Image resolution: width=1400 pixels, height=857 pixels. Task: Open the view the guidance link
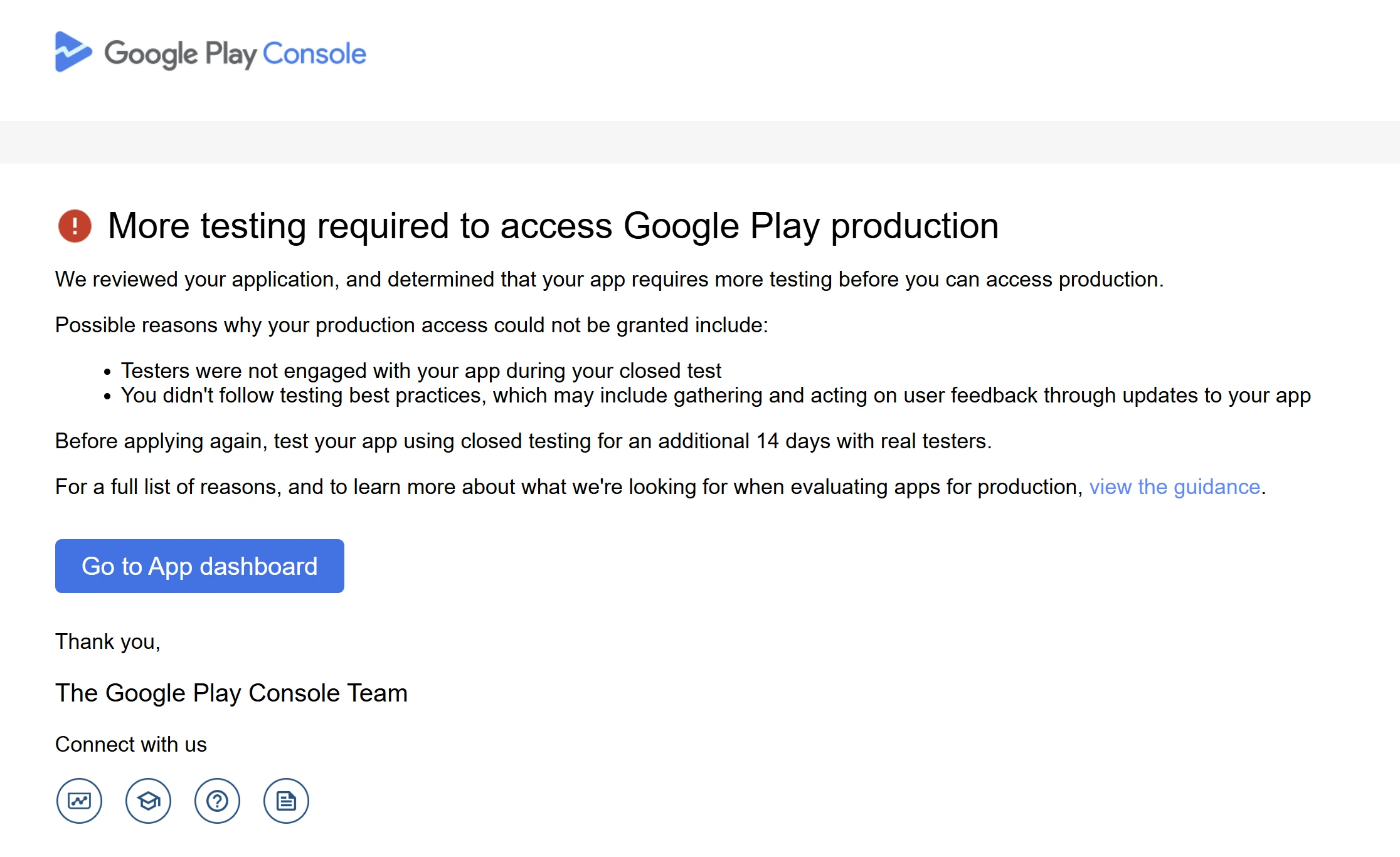(x=1175, y=486)
